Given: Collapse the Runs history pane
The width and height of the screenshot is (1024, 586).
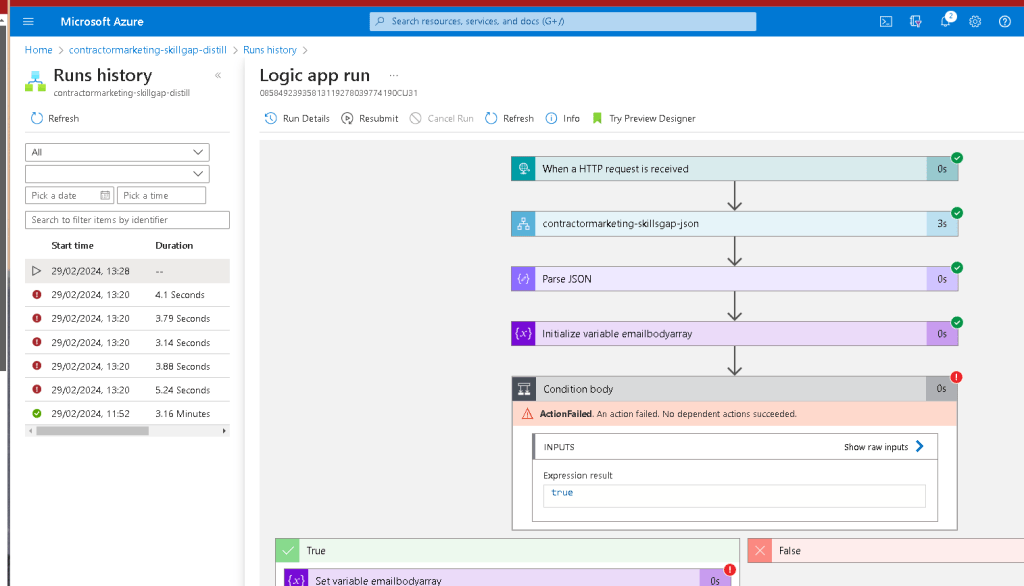Looking at the screenshot, I should (x=218, y=75).
